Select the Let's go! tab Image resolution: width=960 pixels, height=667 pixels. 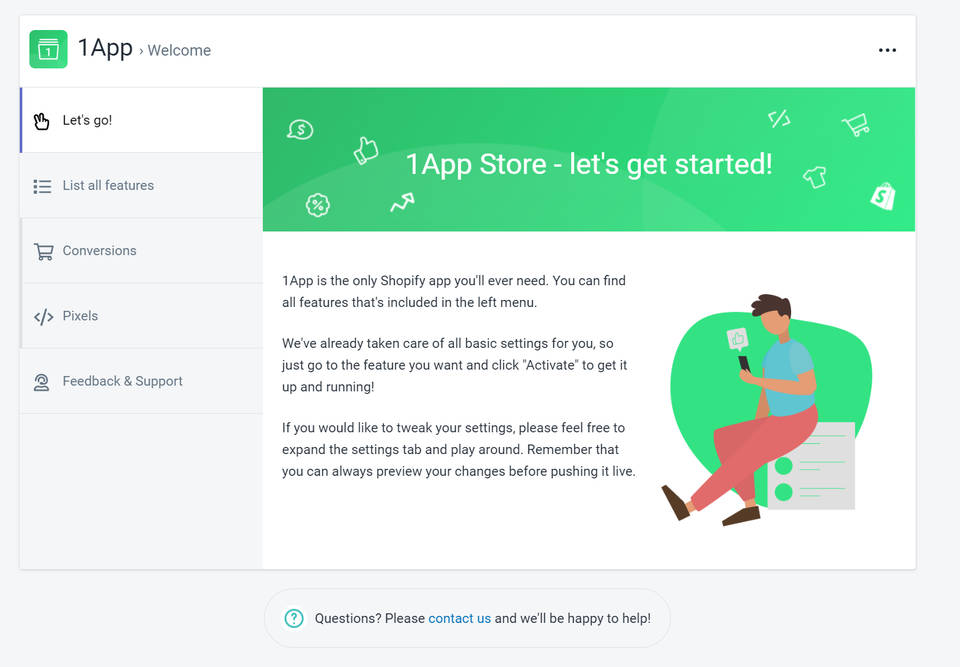[x=87, y=119]
